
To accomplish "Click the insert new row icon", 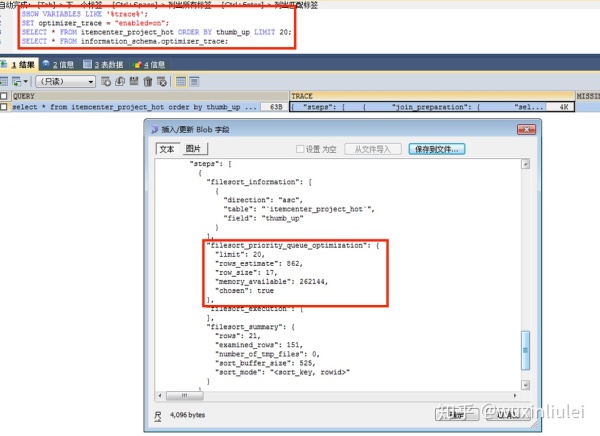I will click(107, 81).
